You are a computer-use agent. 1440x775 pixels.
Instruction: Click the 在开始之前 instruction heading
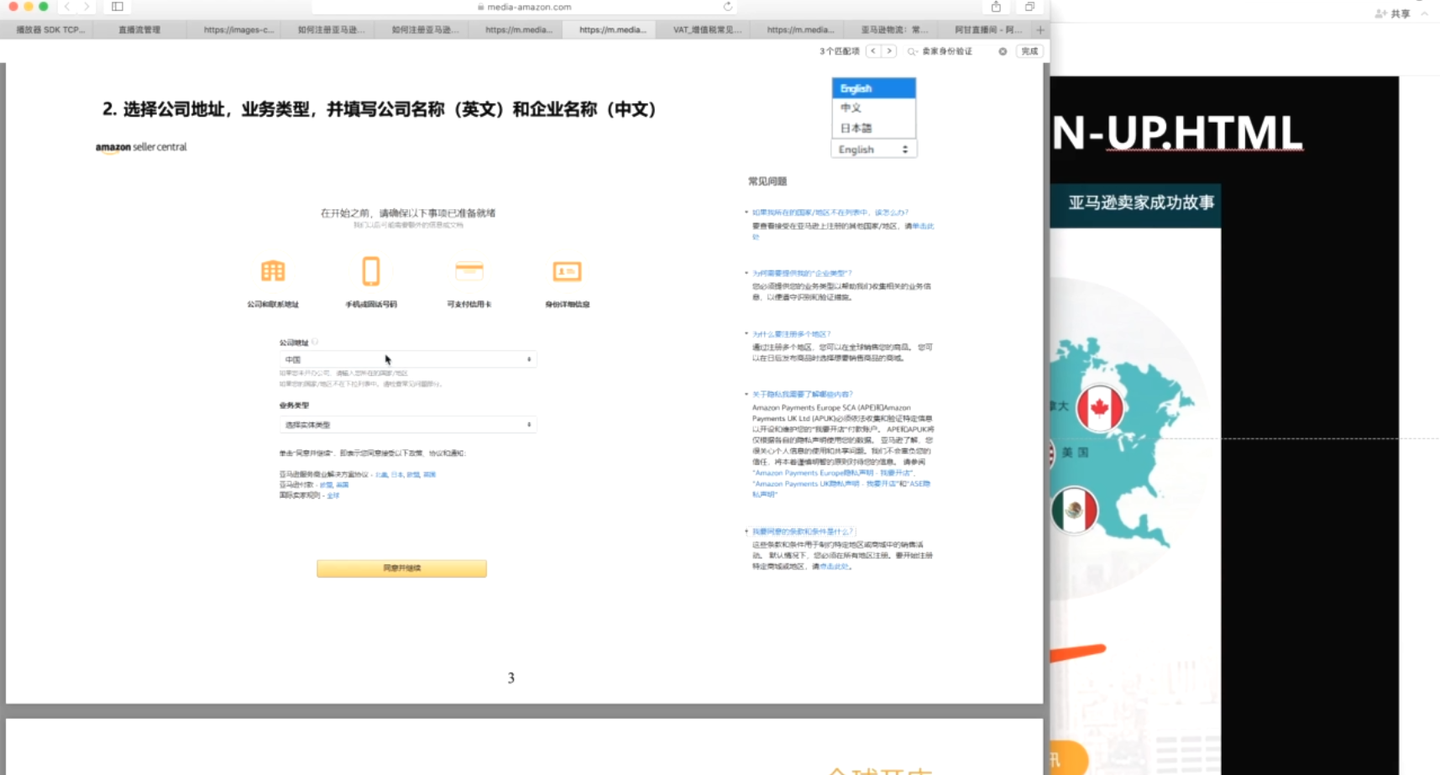pyautogui.click(x=408, y=213)
